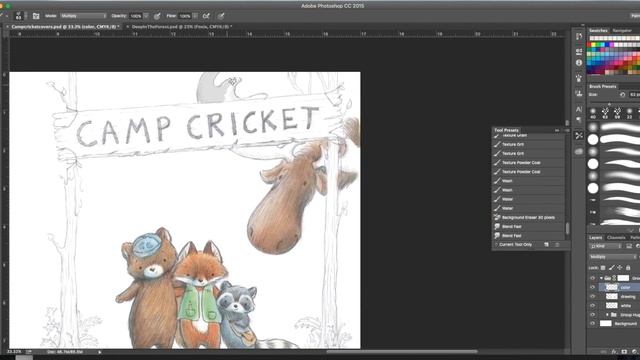Image resolution: width=640 pixels, height=360 pixels.
Task: Hide the Group Hug layer group
Action: tap(592, 315)
